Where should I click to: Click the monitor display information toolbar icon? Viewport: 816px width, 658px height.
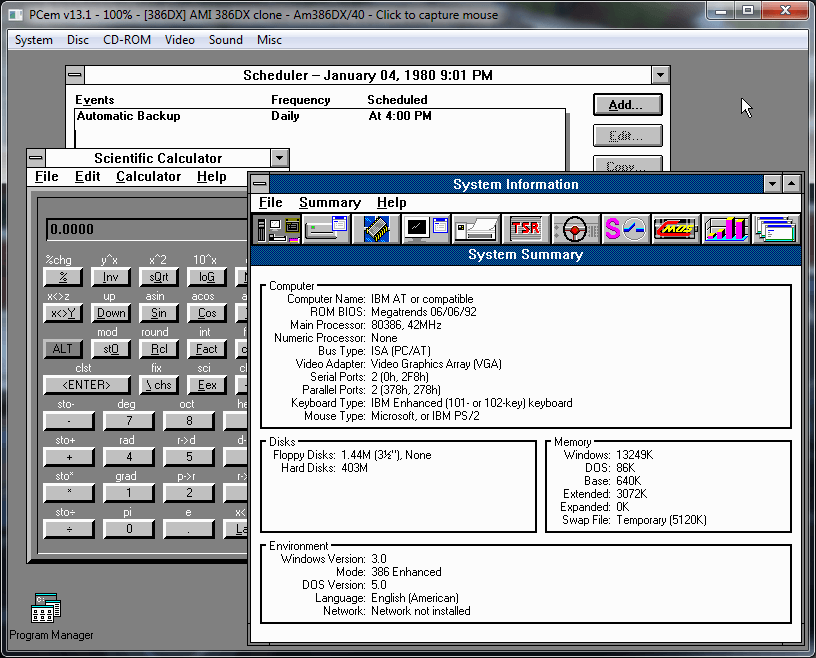pos(426,229)
